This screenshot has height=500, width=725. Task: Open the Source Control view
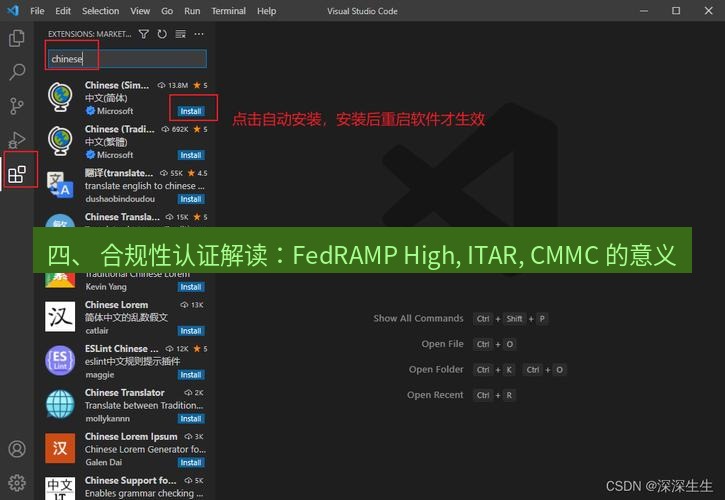point(17,106)
